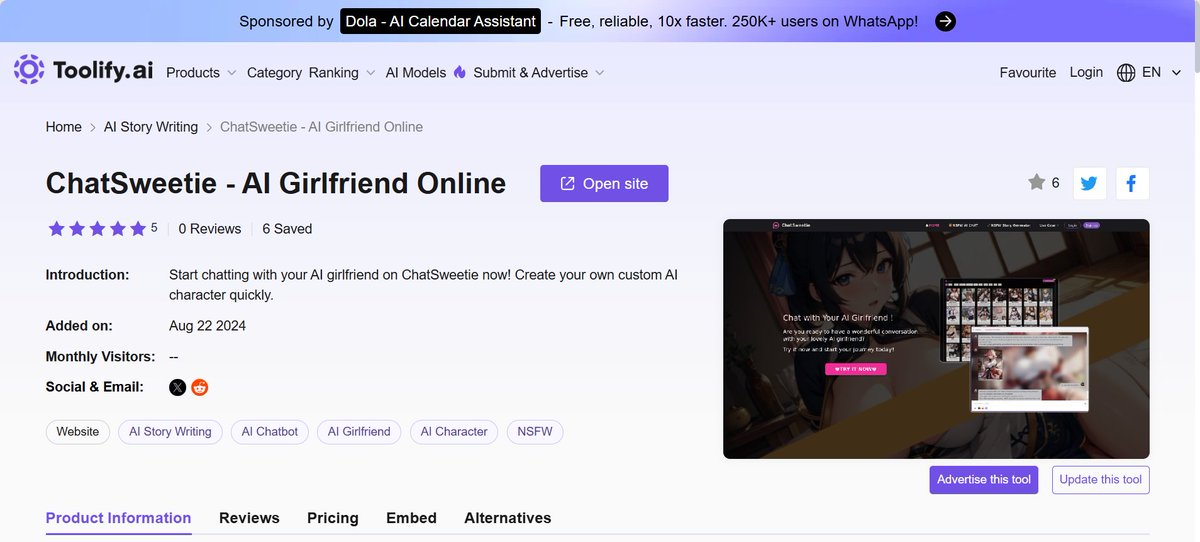Share on Facebook via the f icon
The height and width of the screenshot is (542, 1200).
click(x=1131, y=183)
